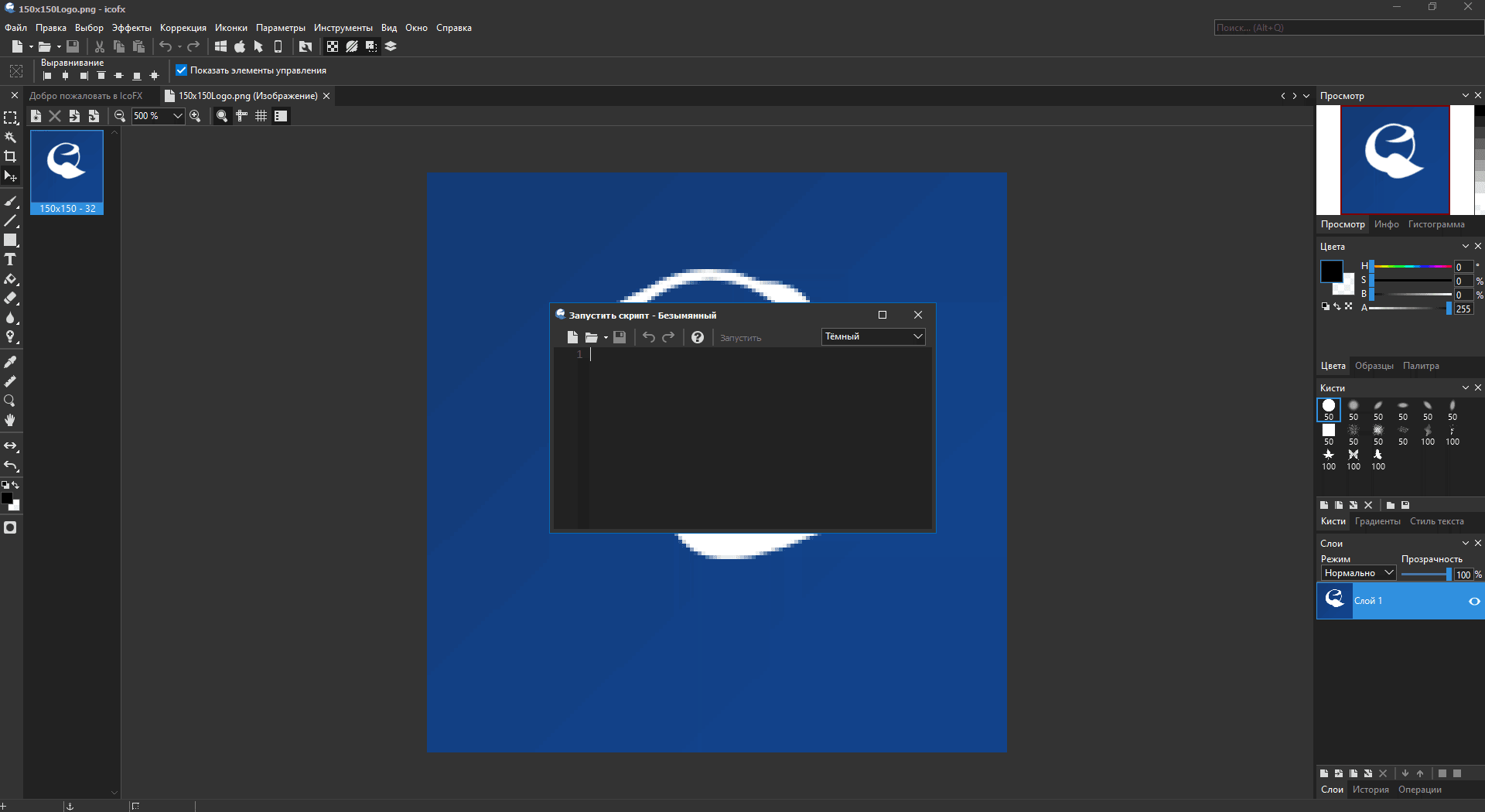The height and width of the screenshot is (812, 1485).
Task: Click the Flip horizontal tool
Action: 10,446
